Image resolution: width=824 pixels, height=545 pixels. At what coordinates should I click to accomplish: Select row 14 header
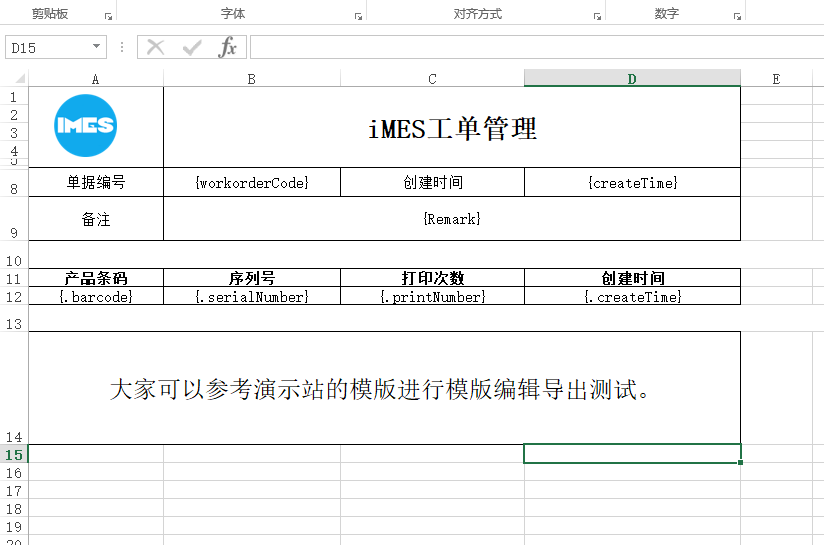coord(14,388)
